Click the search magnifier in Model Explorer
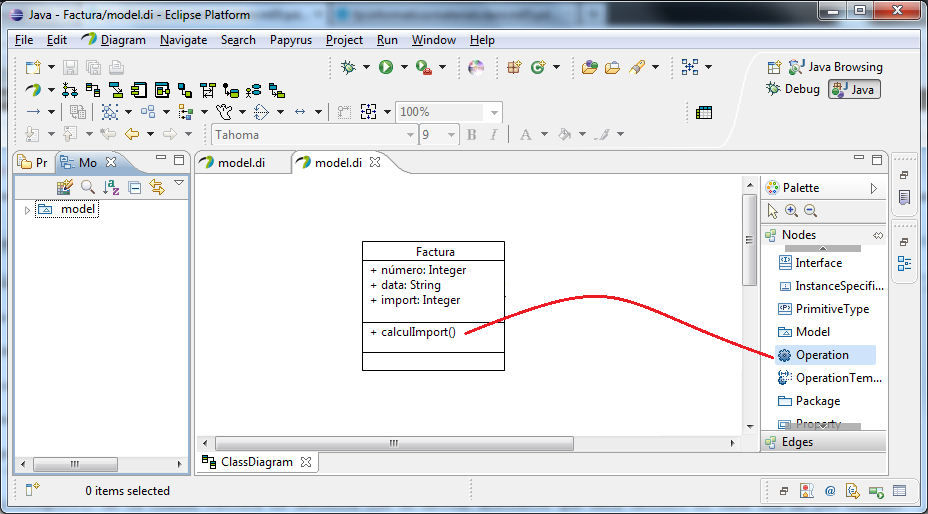This screenshot has width=928, height=514. pos(88,187)
